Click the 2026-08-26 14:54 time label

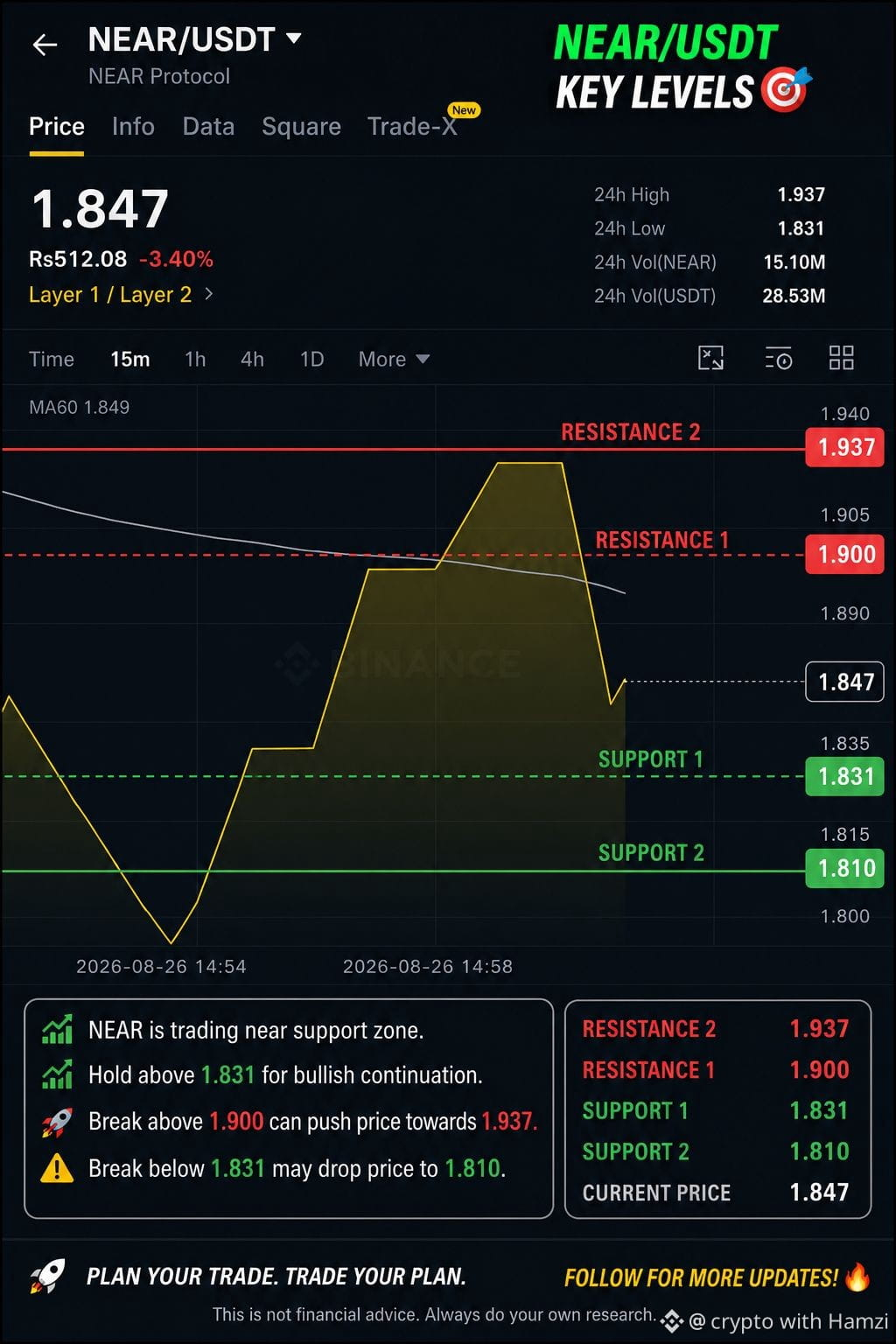[161, 967]
